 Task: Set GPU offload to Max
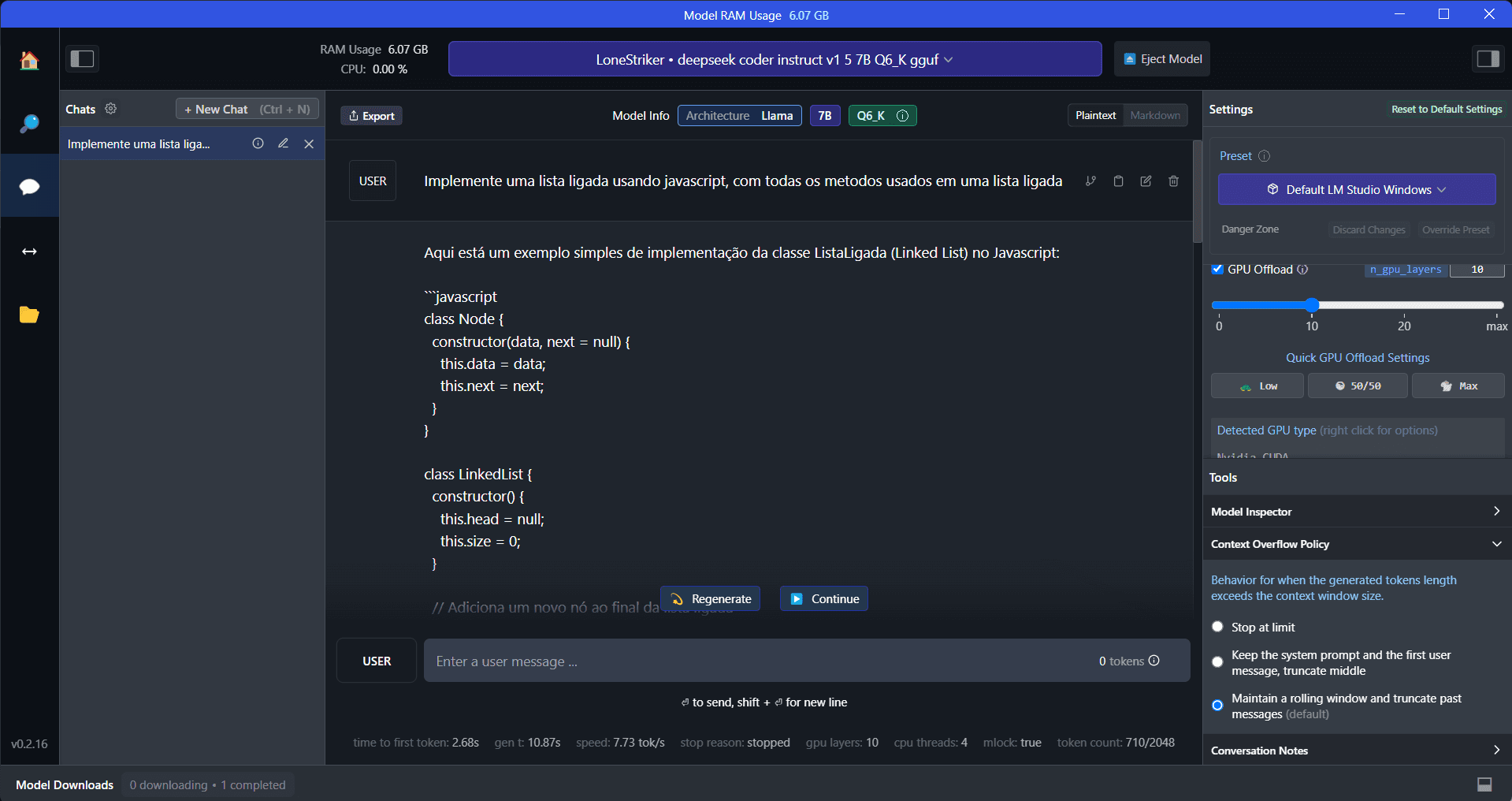[x=1458, y=386]
